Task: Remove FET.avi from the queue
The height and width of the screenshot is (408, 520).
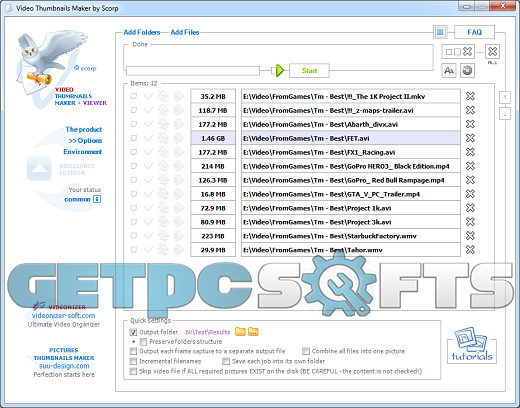Action: pyautogui.click(x=470, y=138)
